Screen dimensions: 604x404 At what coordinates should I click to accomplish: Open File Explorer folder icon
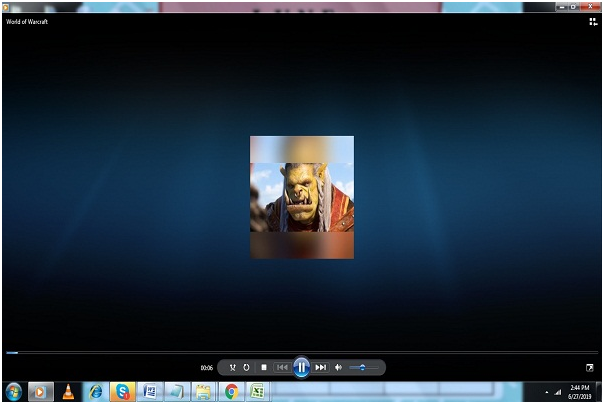click(x=203, y=392)
